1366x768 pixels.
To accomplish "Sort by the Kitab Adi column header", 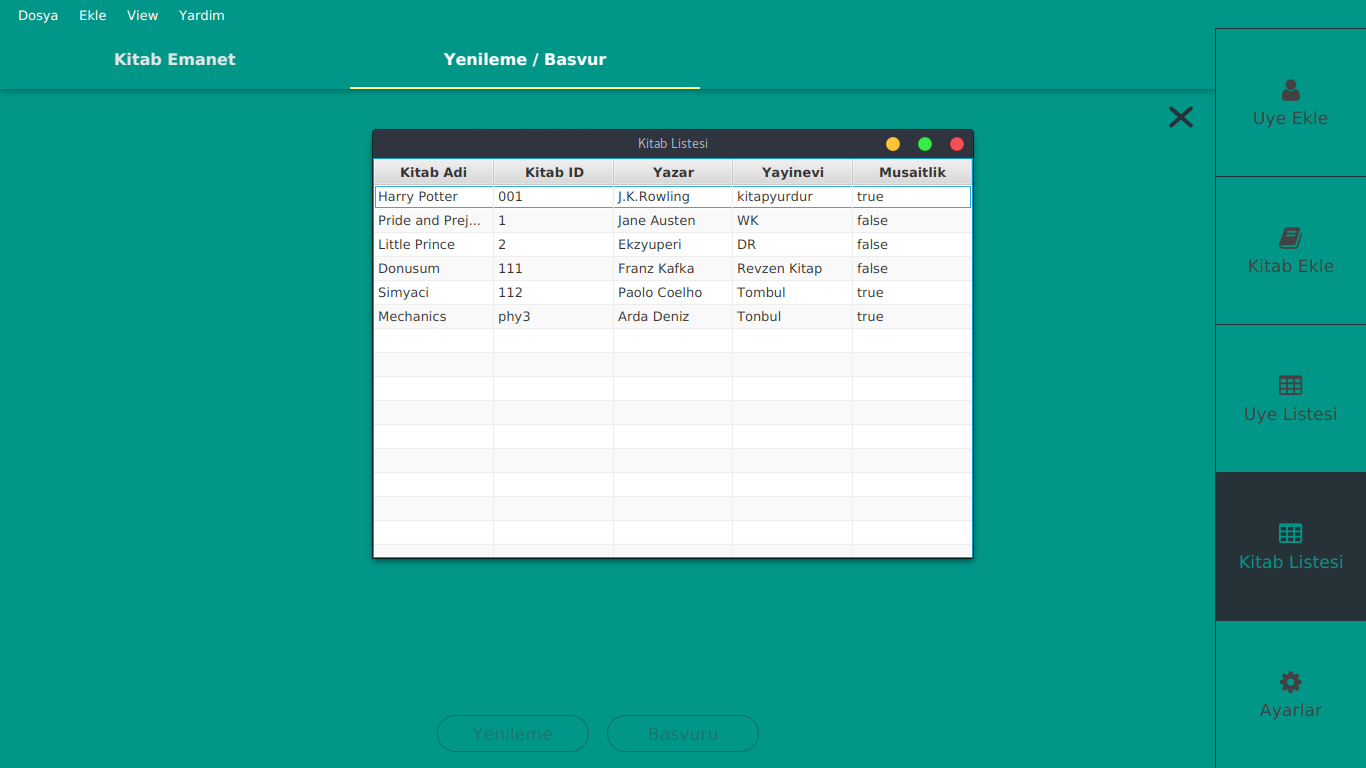I will coord(433,172).
